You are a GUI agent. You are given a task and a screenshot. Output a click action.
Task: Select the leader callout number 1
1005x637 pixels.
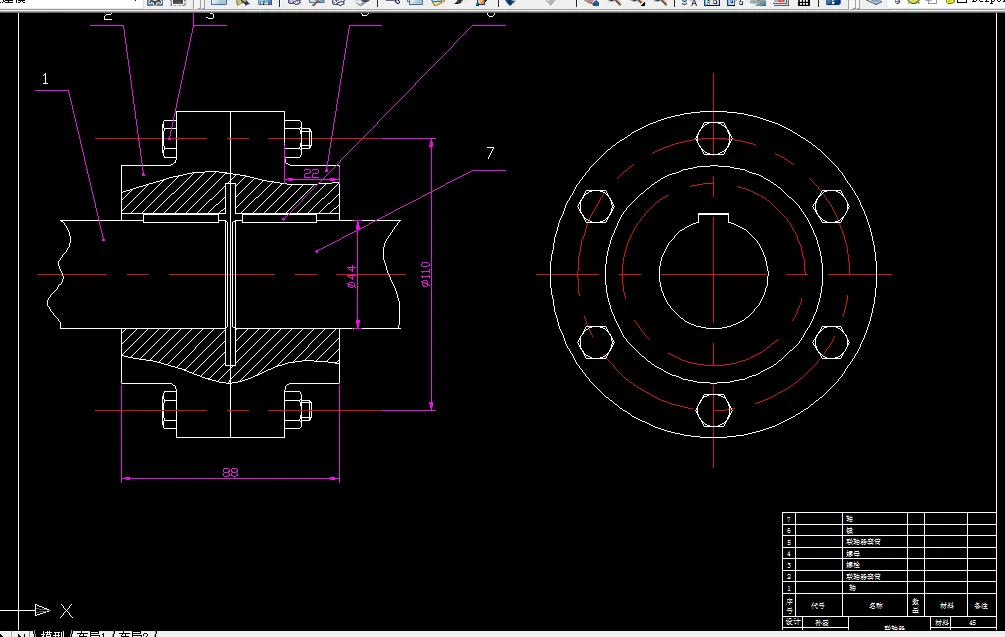click(x=45, y=79)
